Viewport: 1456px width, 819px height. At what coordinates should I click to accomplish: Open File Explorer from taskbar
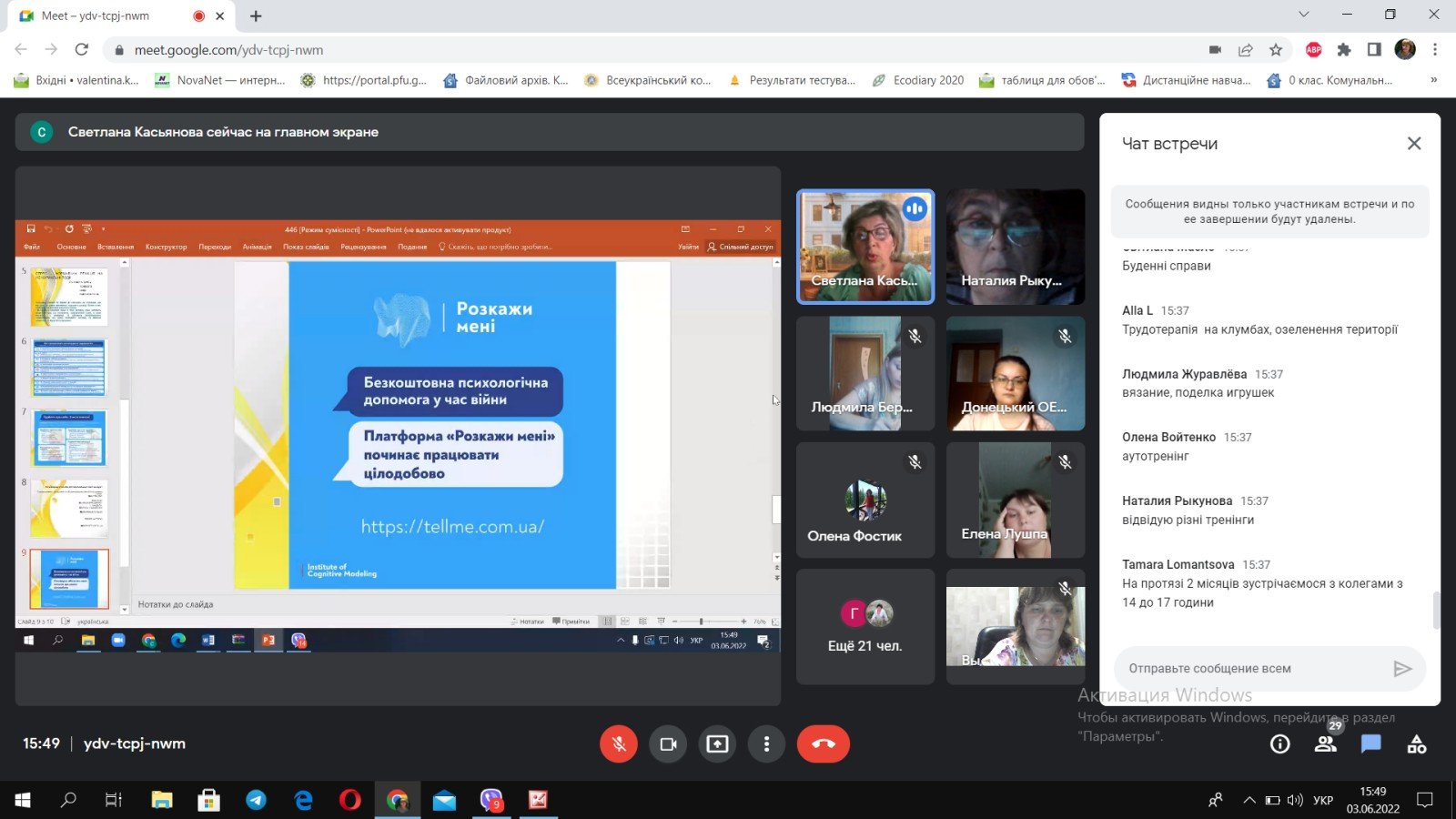[162, 801]
